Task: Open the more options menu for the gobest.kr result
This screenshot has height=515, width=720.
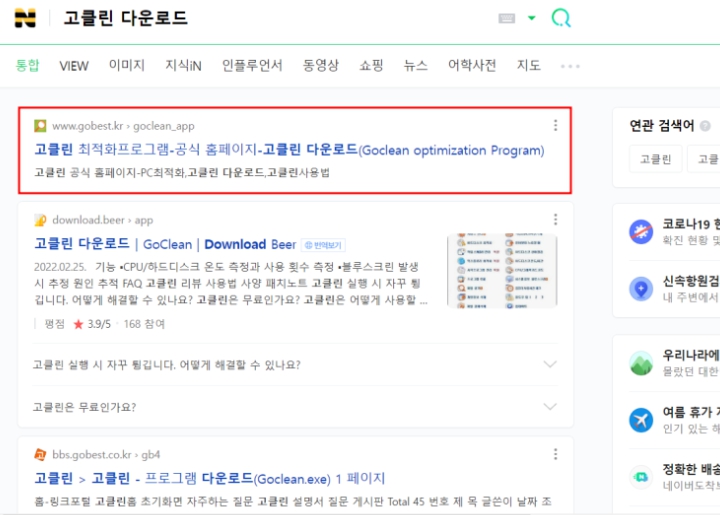Action: (556, 125)
